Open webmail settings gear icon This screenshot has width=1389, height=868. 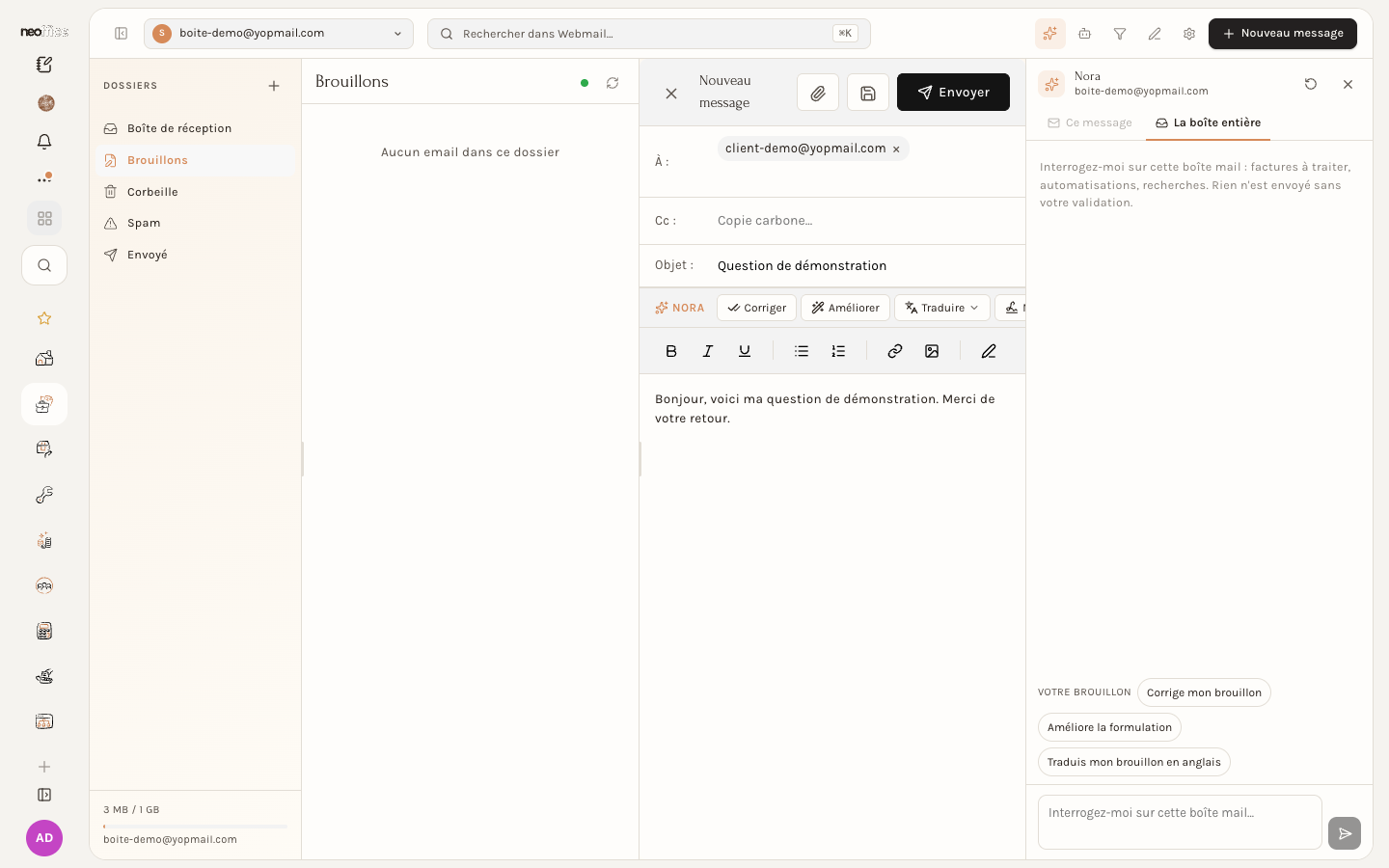pyautogui.click(x=1189, y=34)
